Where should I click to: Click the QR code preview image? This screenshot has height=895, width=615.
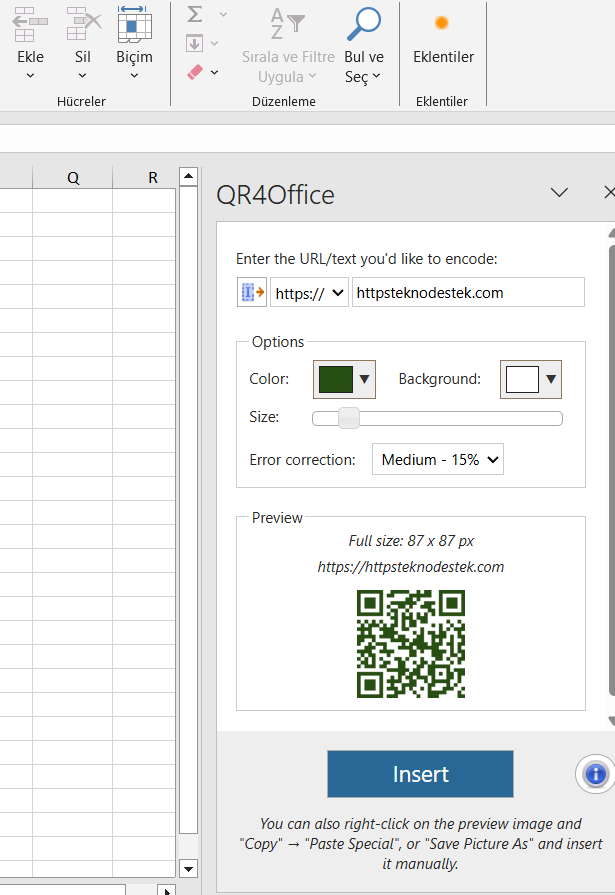click(x=411, y=644)
